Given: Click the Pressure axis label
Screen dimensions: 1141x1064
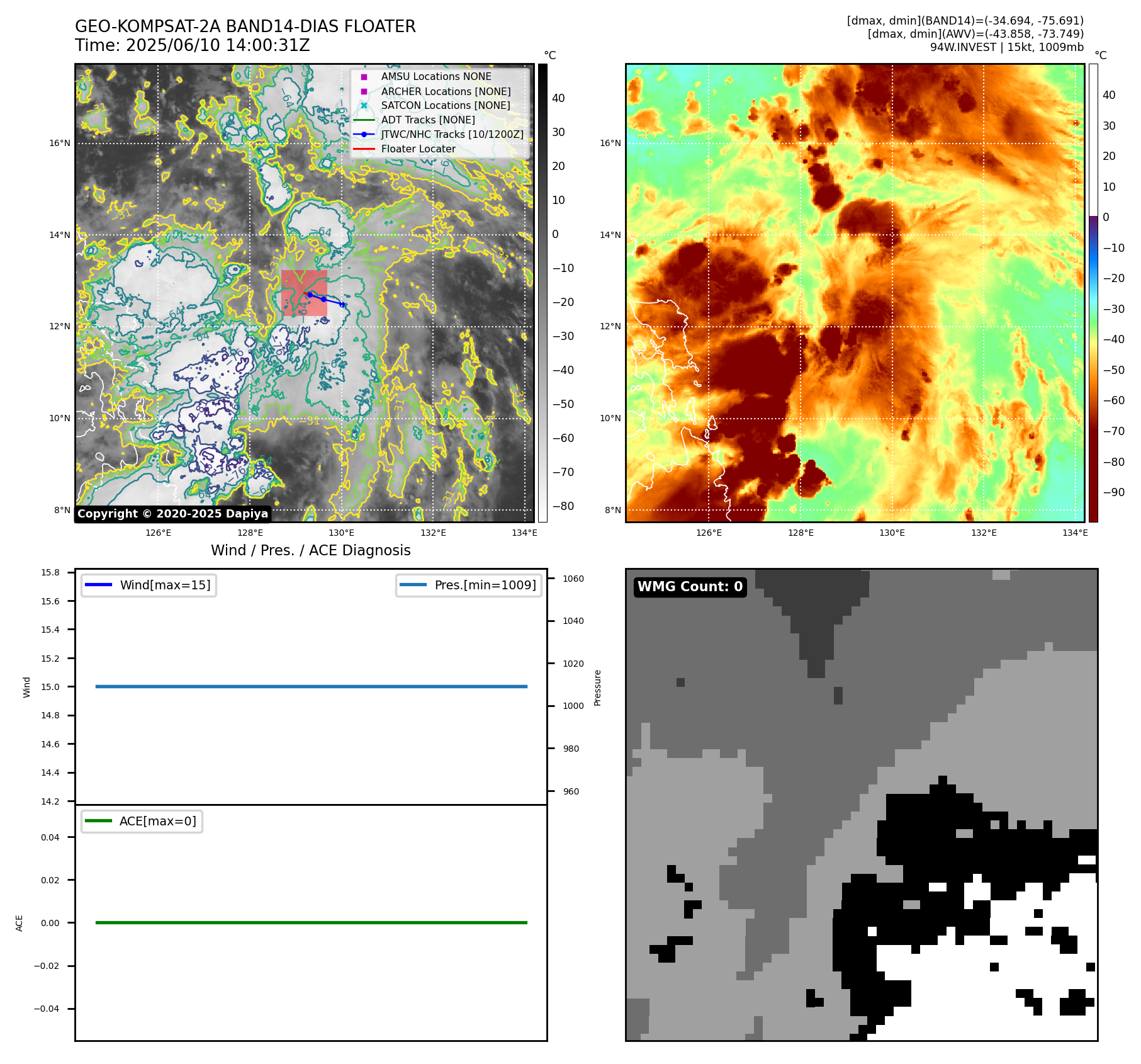Looking at the screenshot, I should tap(598, 688).
